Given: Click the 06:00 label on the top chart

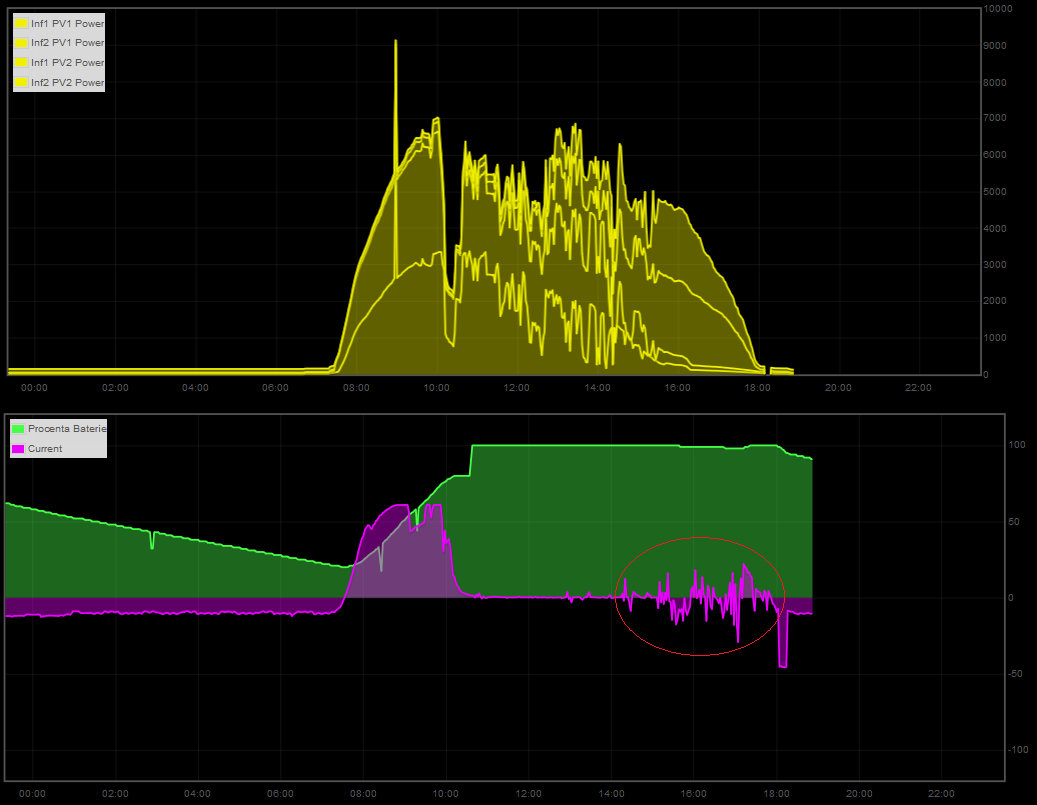Looking at the screenshot, I should (275, 388).
